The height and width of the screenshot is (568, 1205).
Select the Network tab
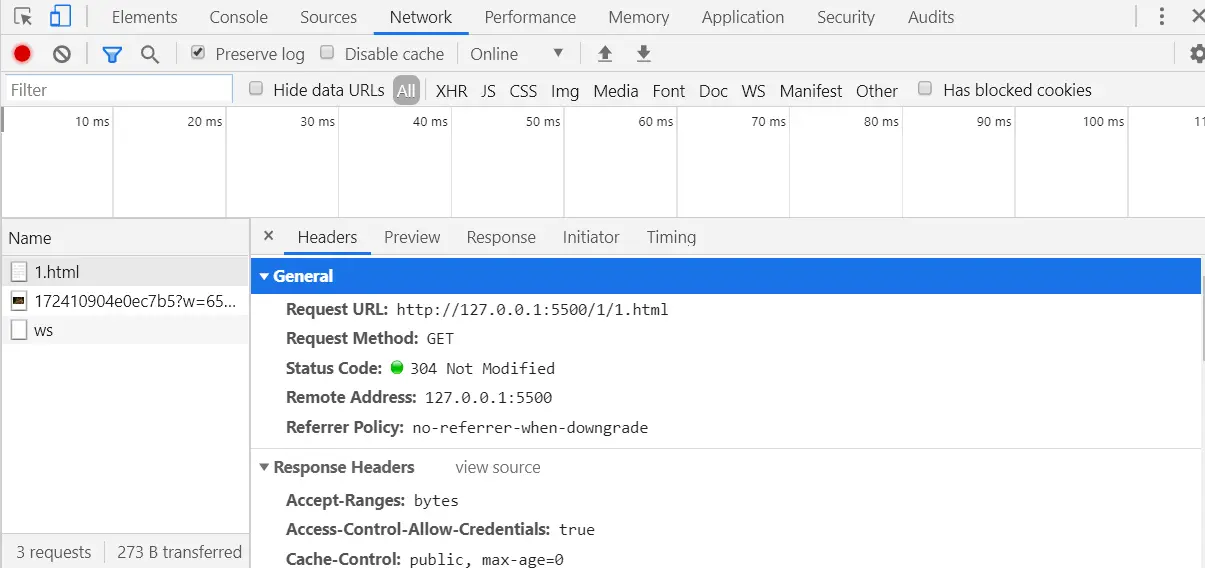tap(420, 17)
